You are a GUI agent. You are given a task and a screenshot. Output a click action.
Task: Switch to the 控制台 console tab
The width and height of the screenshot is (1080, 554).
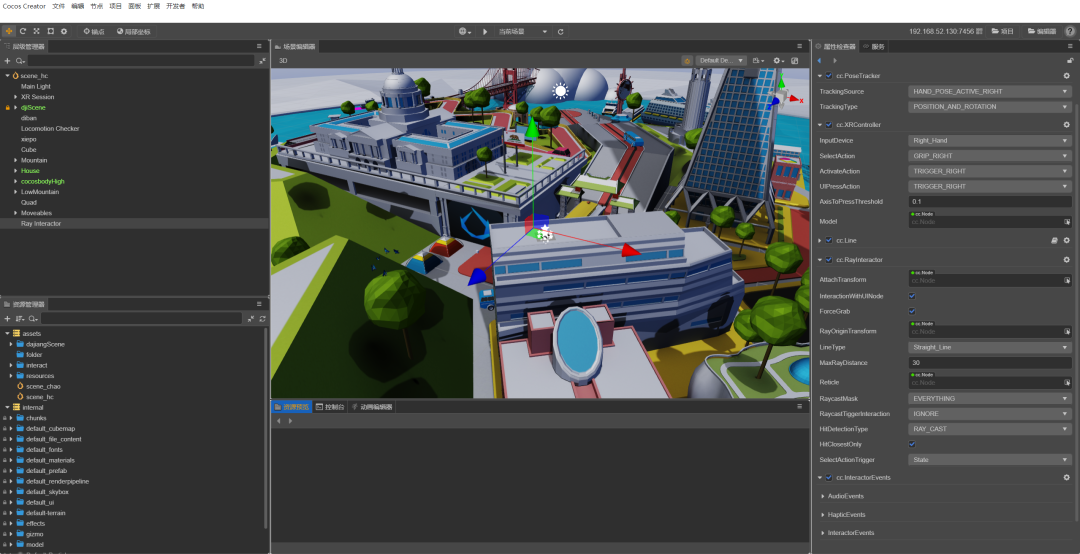pyautogui.click(x=330, y=407)
